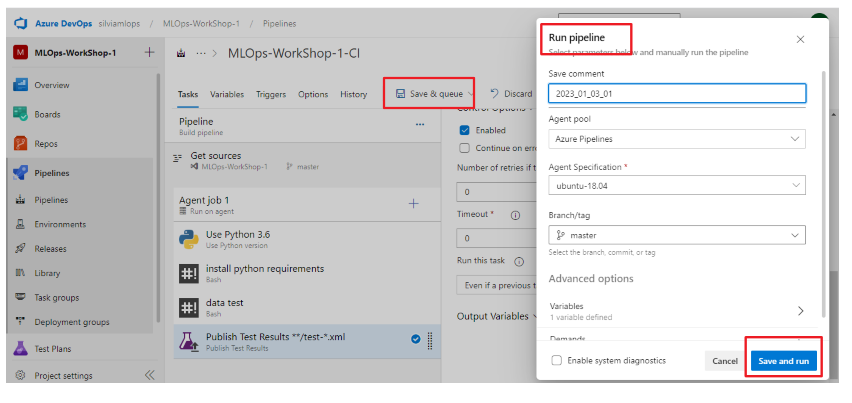Click the Save comment input field
The width and height of the screenshot is (852, 403).
pyautogui.click(x=677, y=93)
